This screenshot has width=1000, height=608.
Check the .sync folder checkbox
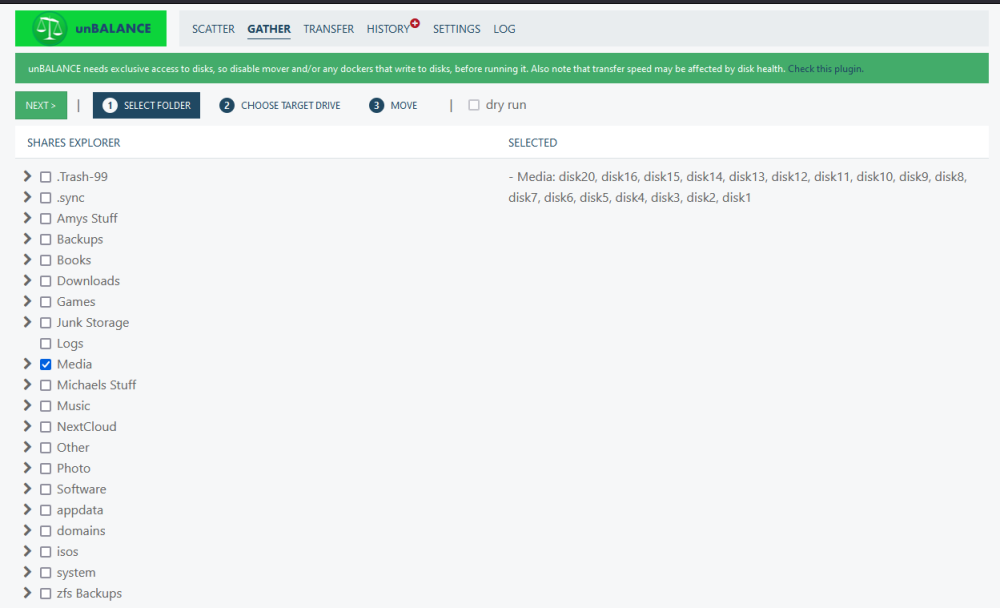(45, 198)
